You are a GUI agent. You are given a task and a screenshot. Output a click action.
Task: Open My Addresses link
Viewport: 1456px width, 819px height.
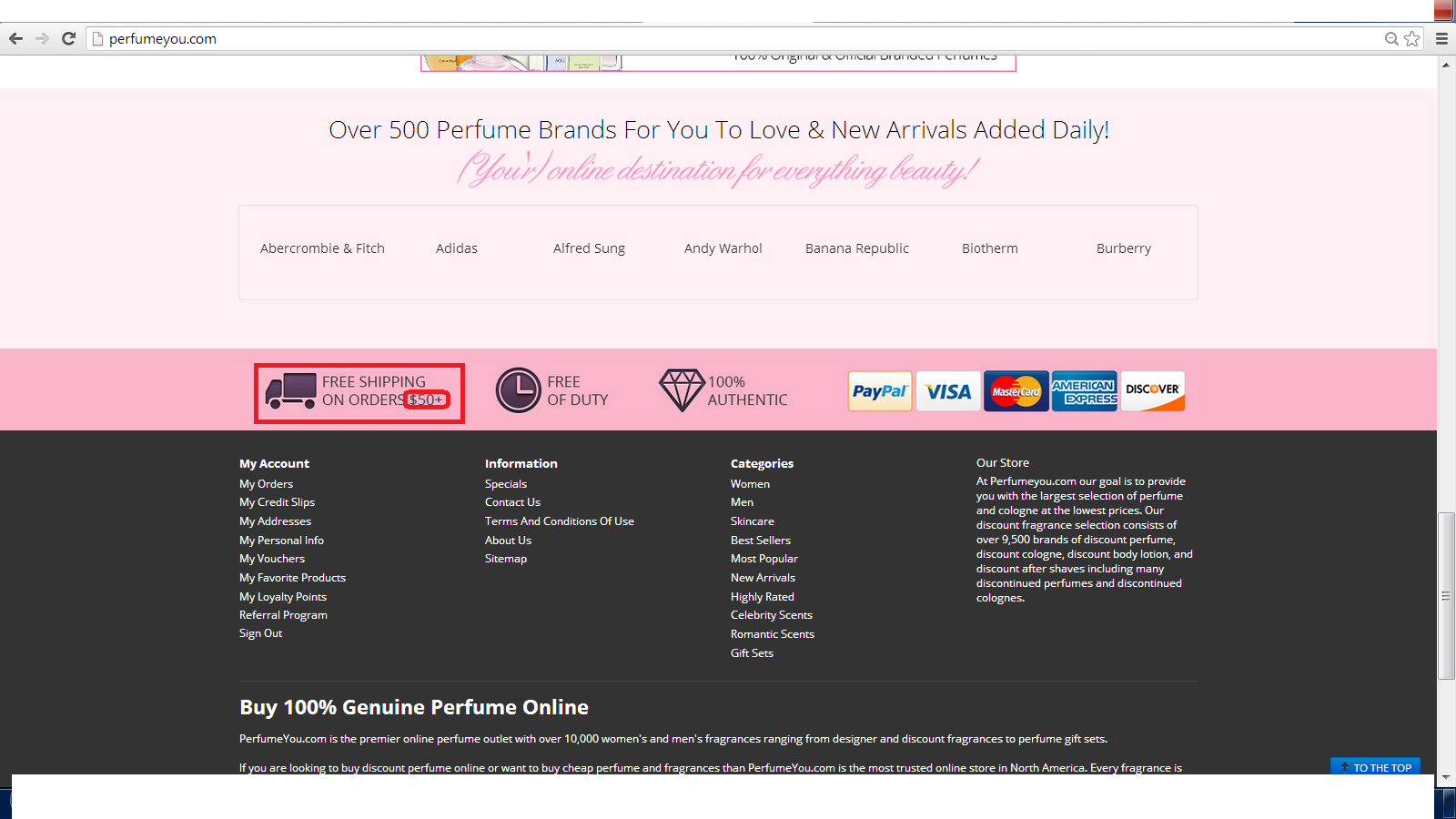tap(275, 521)
